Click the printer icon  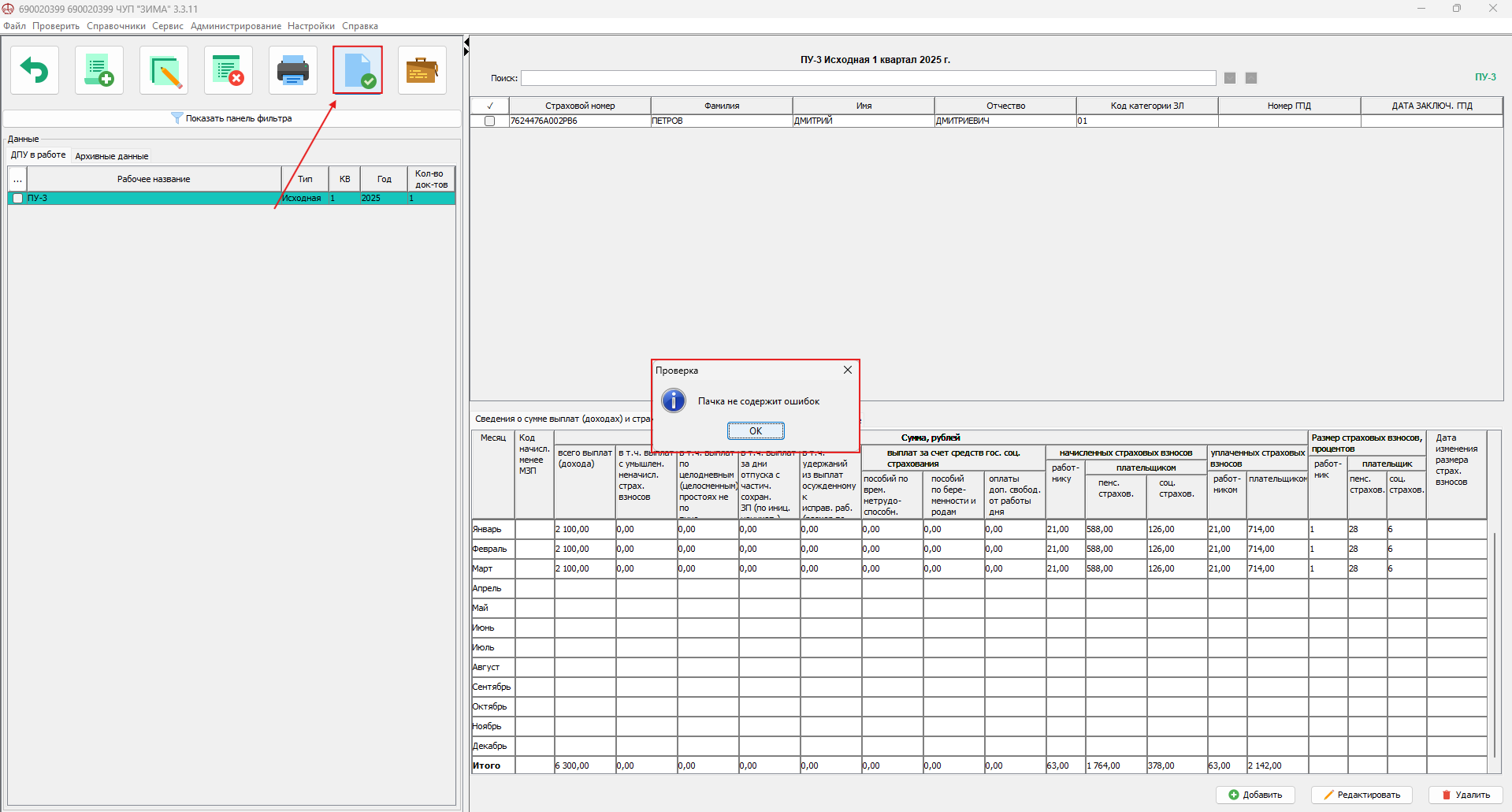(x=293, y=71)
